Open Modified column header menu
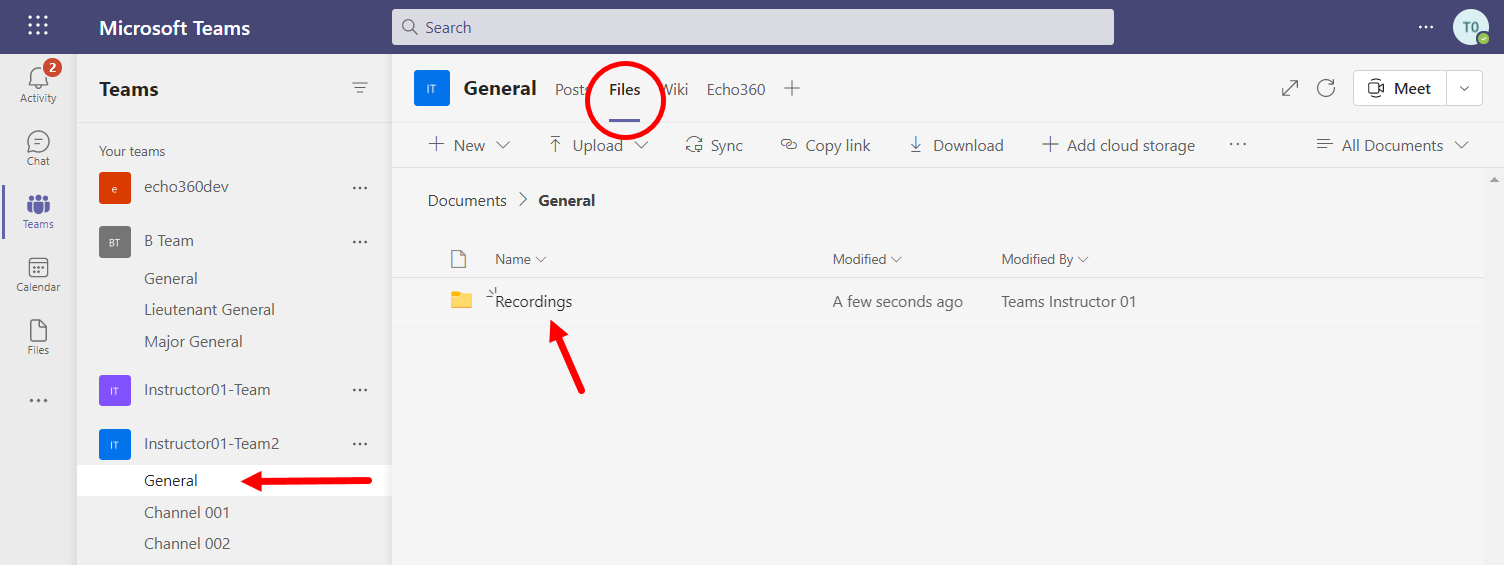 point(867,259)
